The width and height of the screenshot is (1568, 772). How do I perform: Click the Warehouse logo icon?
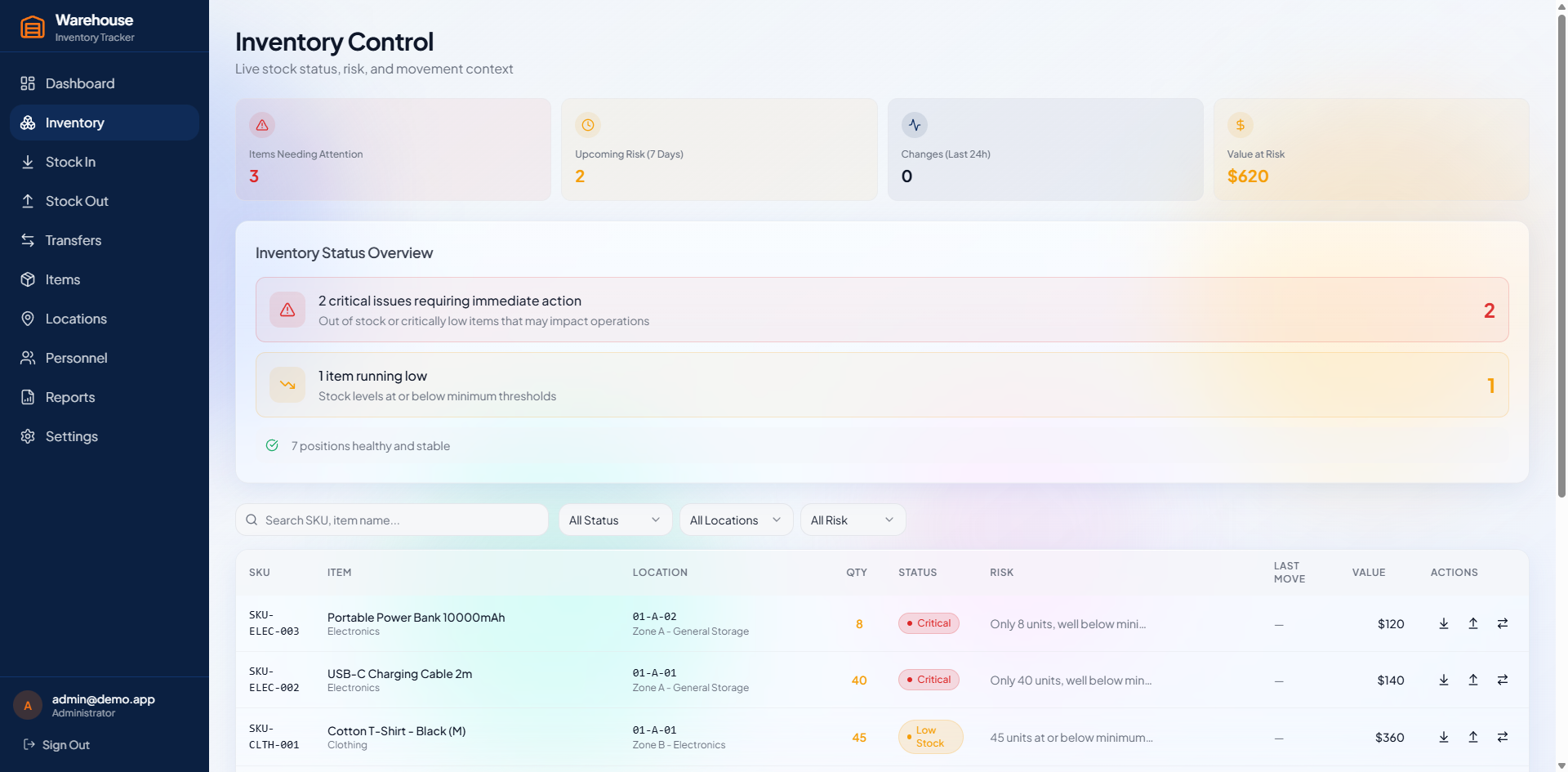(x=33, y=27)
